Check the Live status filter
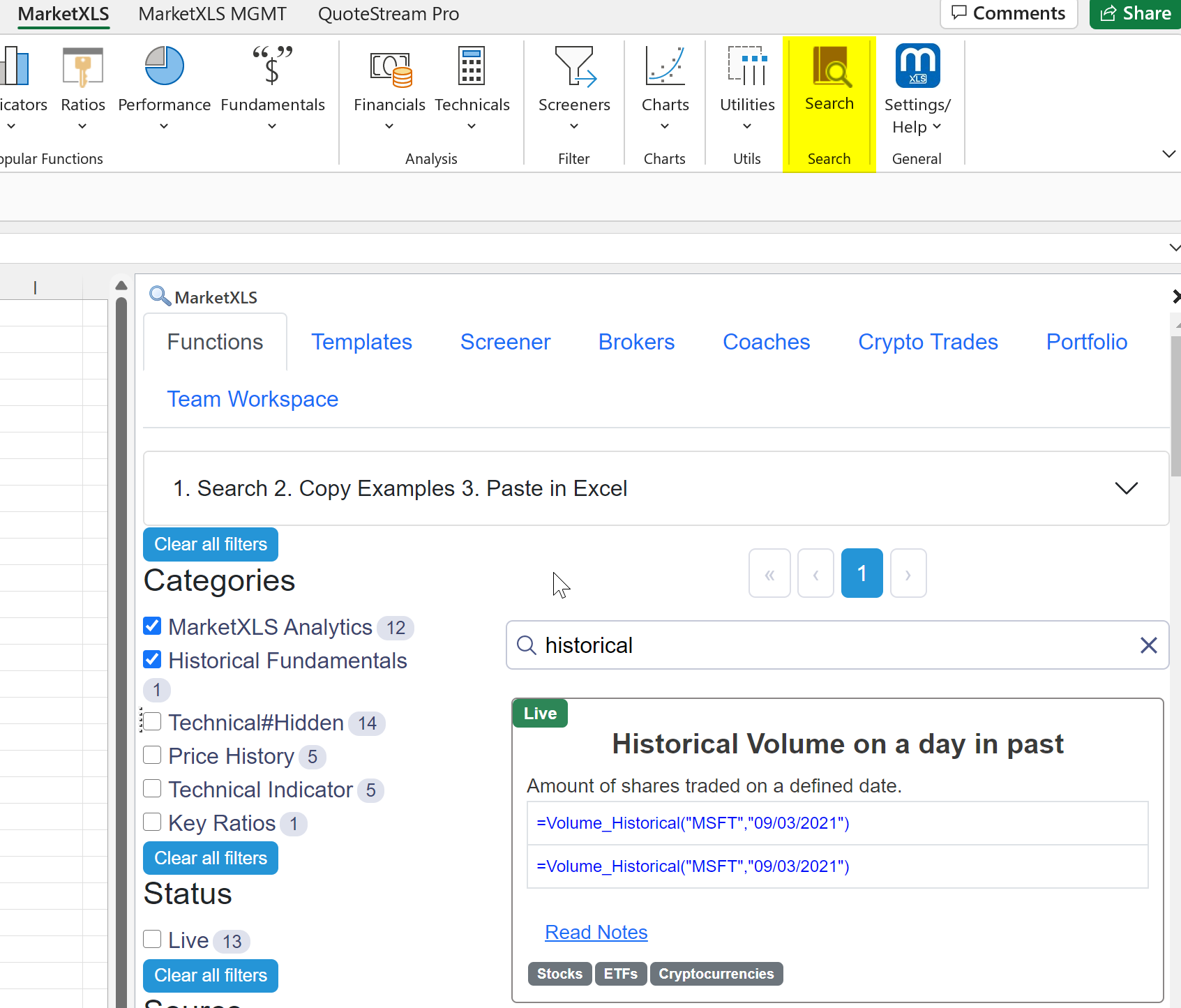Image resolution: width=1181 pixels, height=1008 pixels. click(x=152, y=939)
